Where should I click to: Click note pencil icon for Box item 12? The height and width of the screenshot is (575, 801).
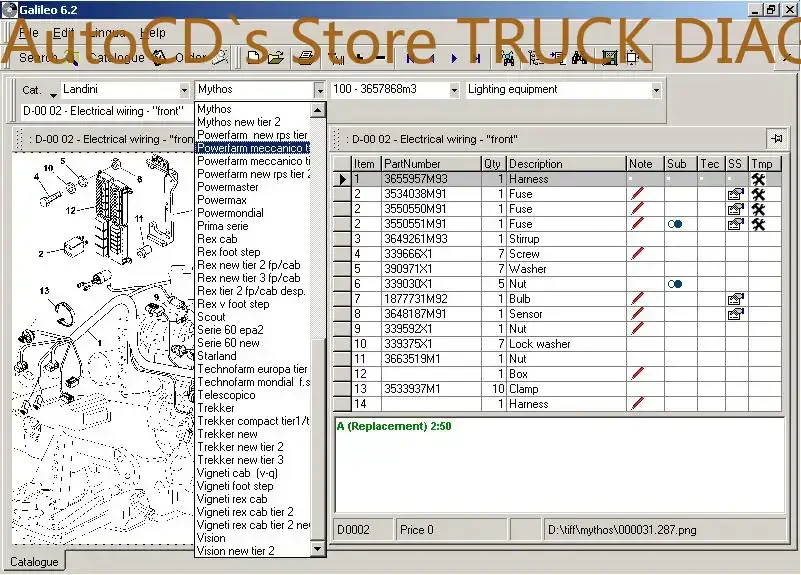click(637, 374)
